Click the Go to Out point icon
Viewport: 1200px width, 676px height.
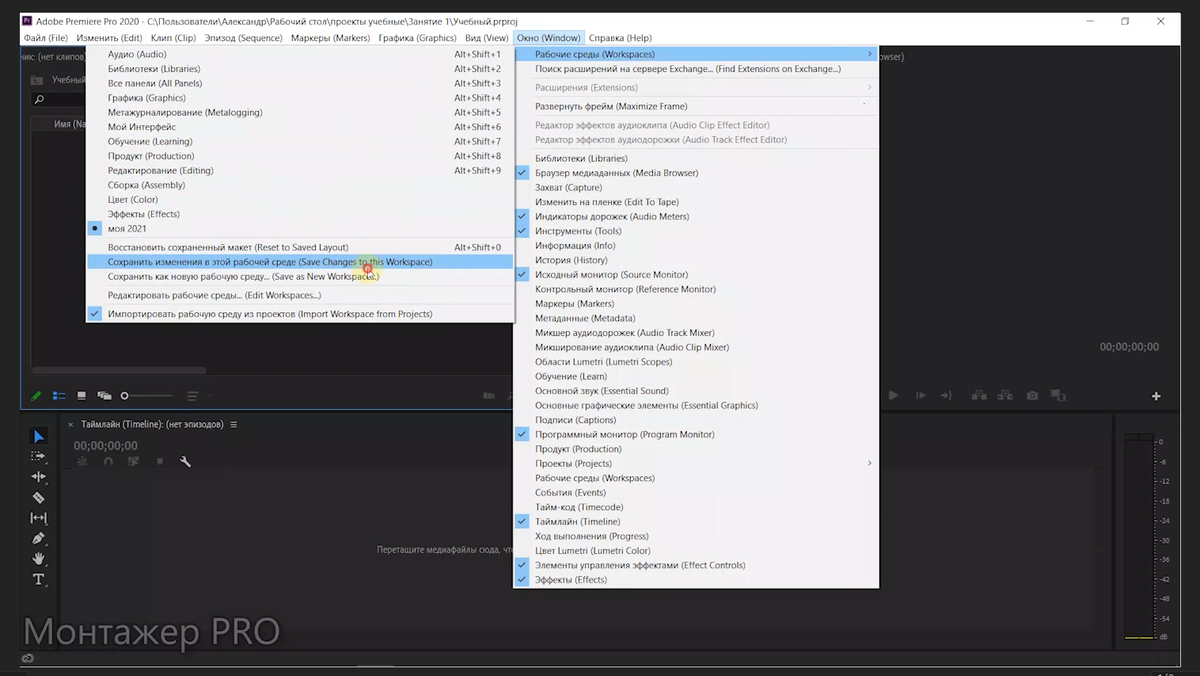coord(947,396)
